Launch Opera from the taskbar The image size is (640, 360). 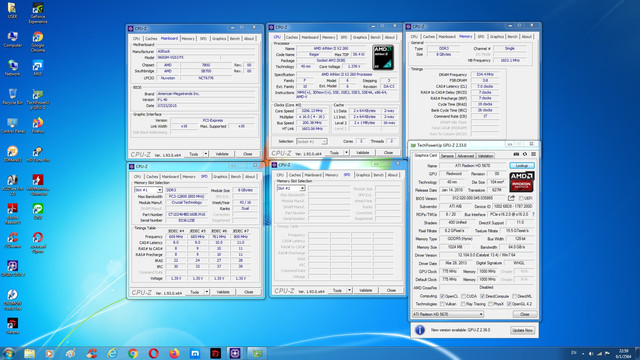pyautogui.click(x=154, y=353)
